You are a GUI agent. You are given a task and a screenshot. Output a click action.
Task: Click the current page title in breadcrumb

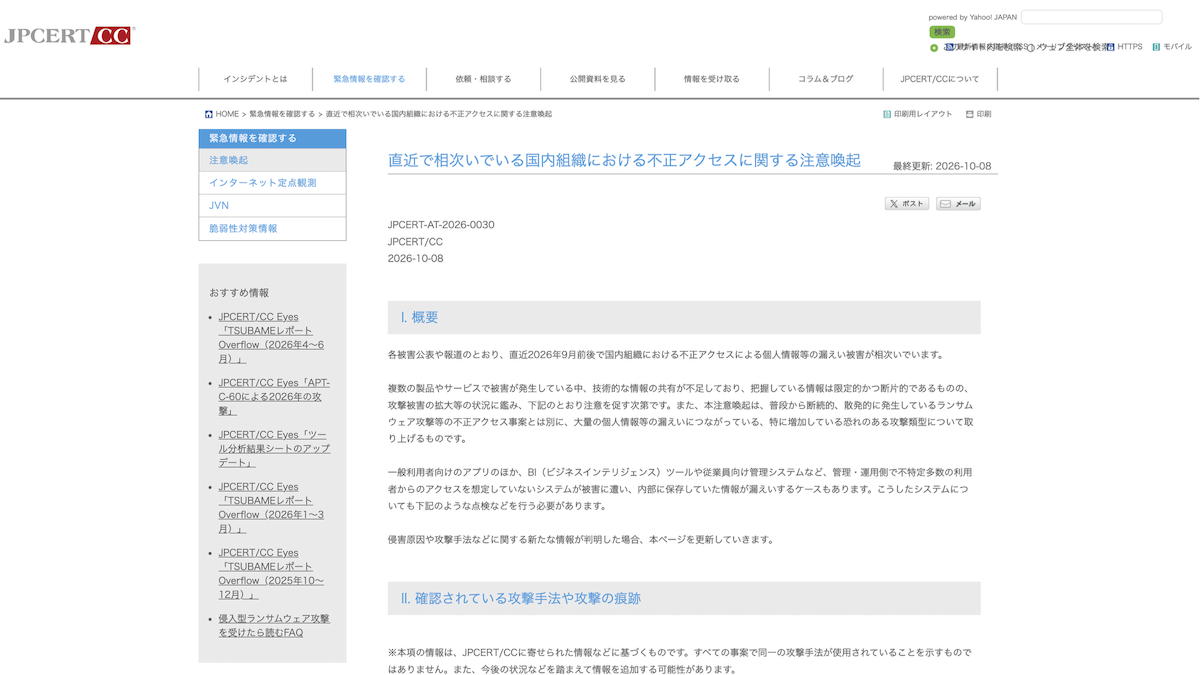pyautogui.click(x=438, y=114)
